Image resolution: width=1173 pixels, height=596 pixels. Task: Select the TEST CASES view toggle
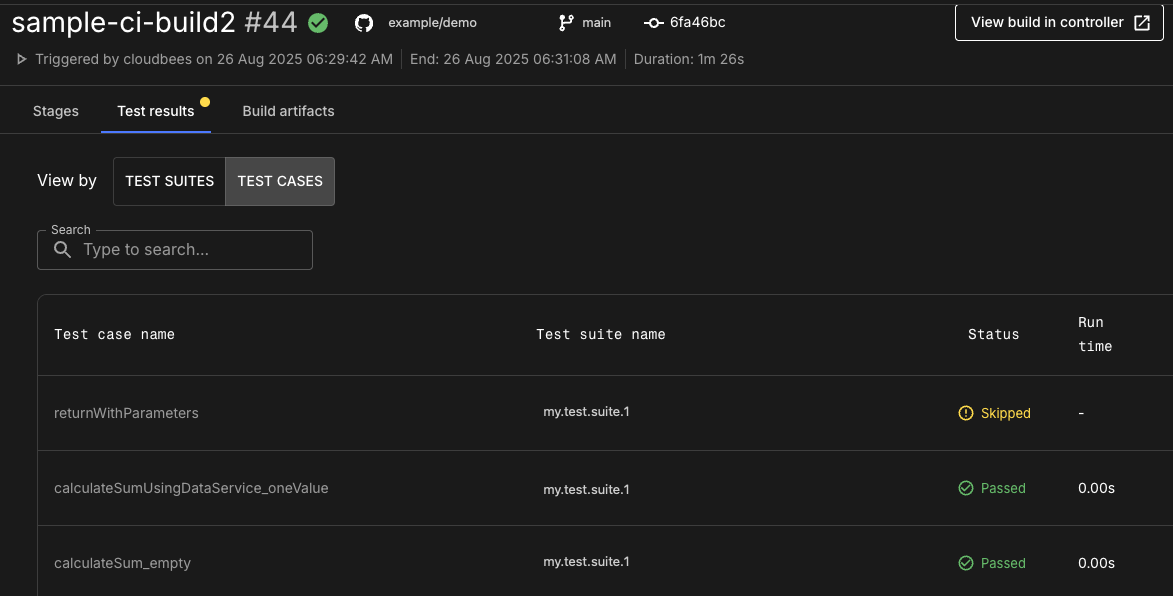[x=280, y=181]
